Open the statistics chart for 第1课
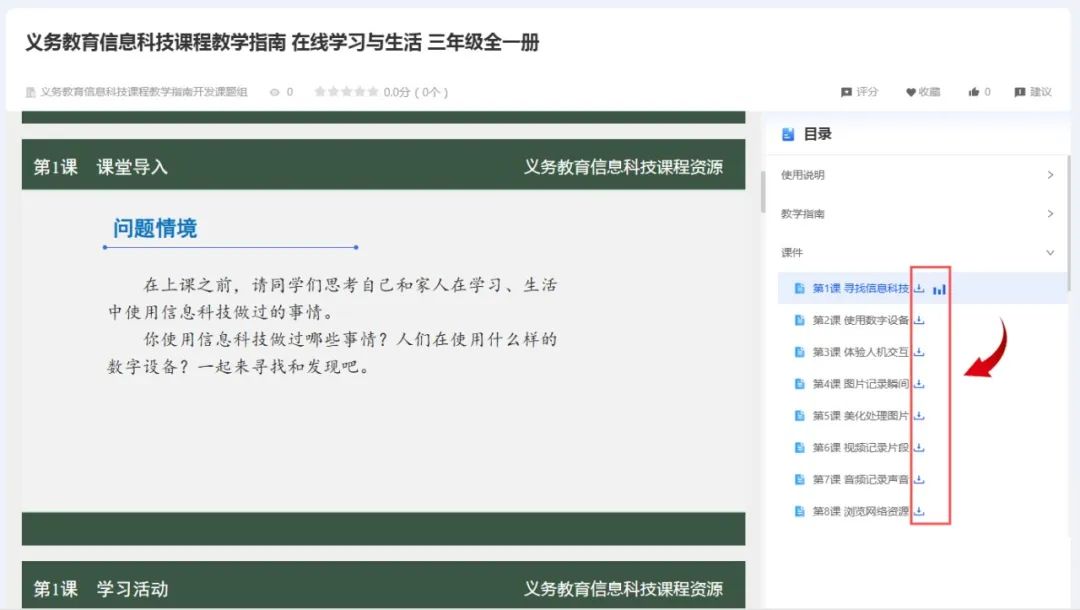The height and width of the screenshot is (610, 1080). 938,288
